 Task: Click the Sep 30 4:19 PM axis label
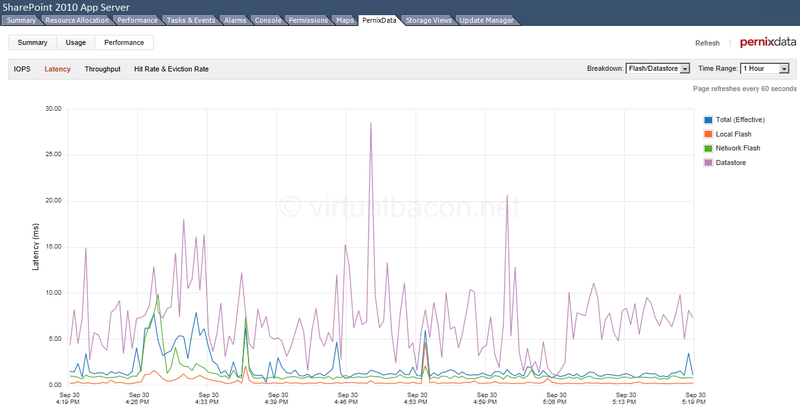pos(69,398)
